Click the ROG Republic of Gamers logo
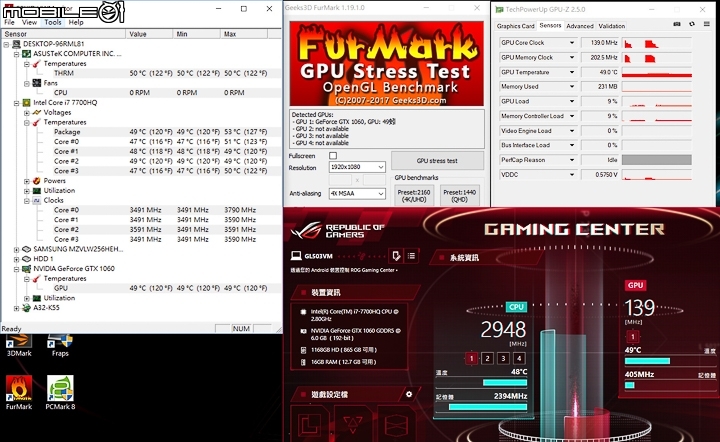Screen dimensions: 720x442 338,231
